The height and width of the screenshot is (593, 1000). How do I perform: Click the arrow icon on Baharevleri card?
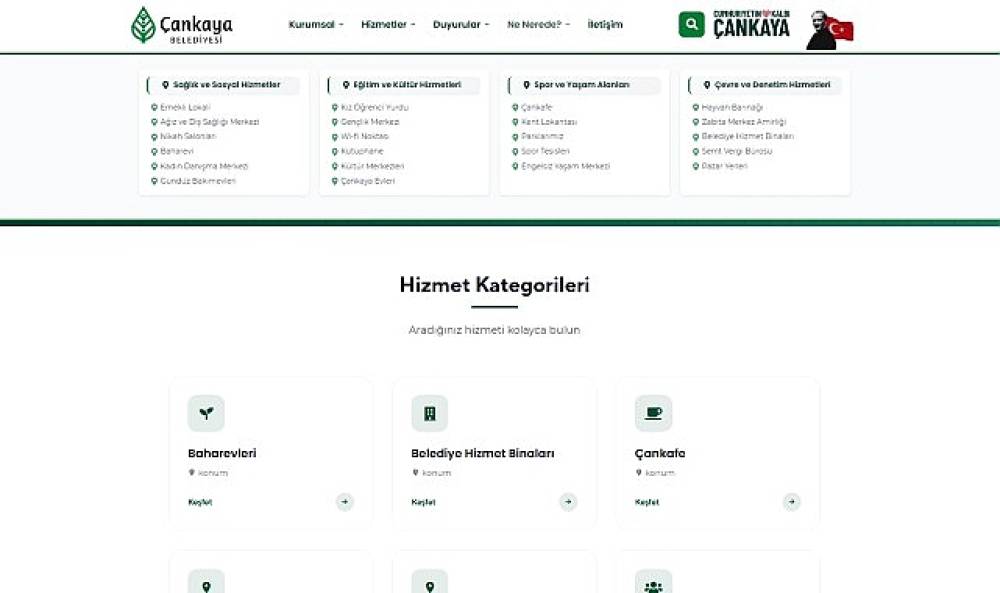(x=345, y=502)
